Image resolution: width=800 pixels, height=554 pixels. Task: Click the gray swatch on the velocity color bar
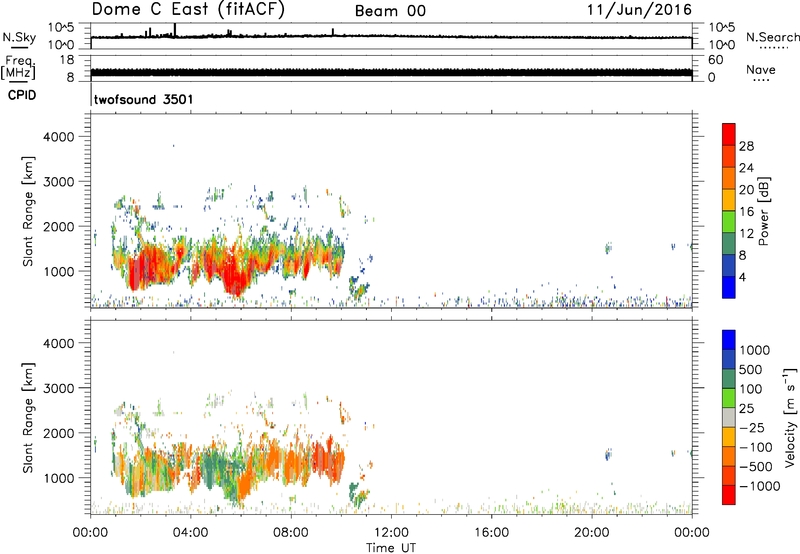[x=729, y=417]
